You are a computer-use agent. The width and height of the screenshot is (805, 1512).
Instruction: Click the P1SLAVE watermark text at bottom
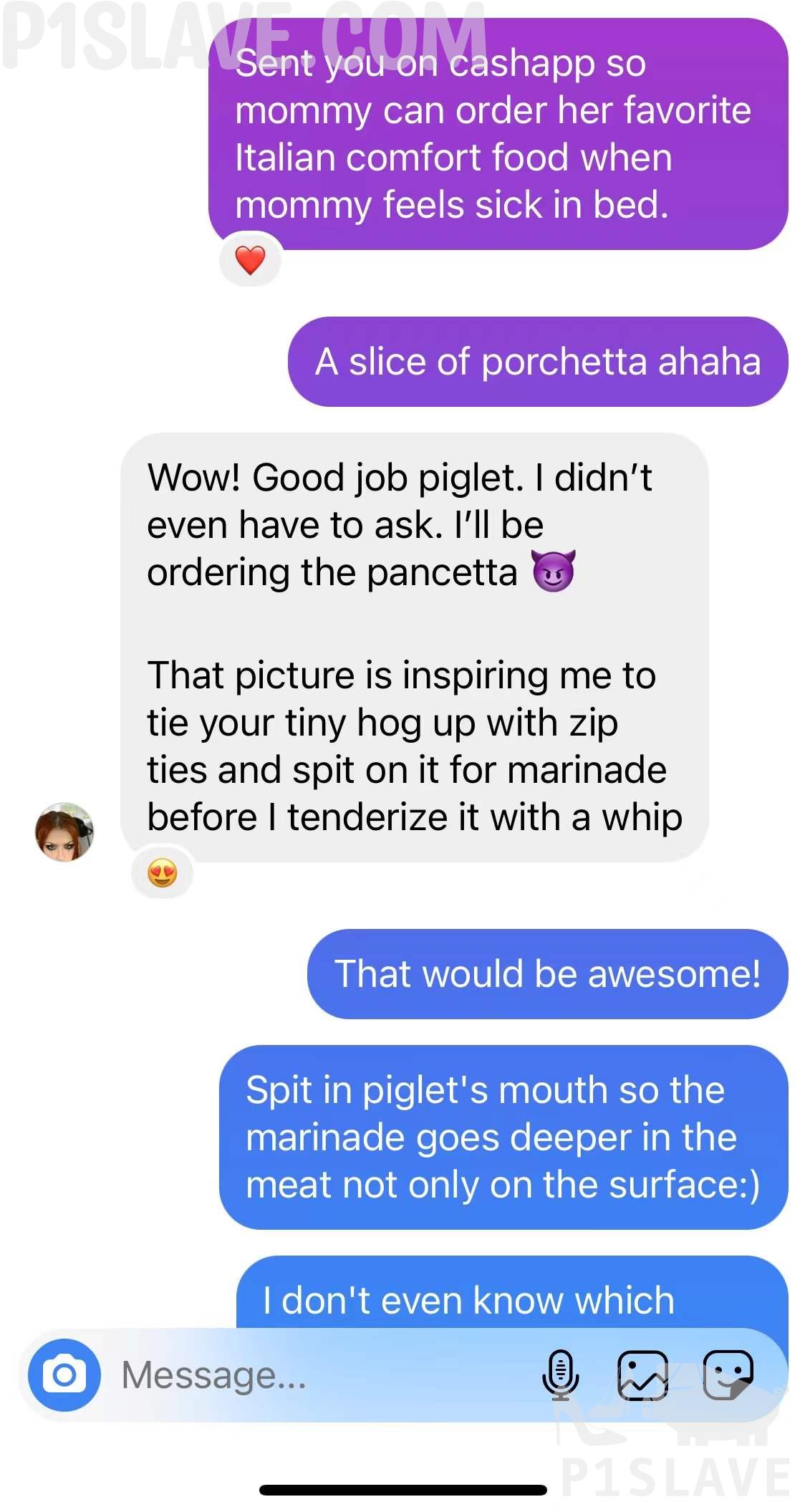(x=675, y=1478)
